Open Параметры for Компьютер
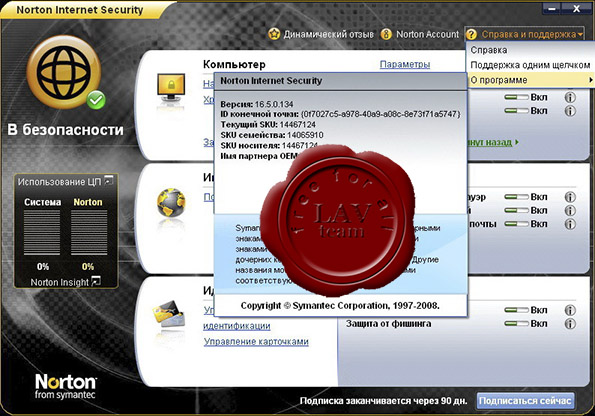 pyautogui.click(x=405, y=64)
